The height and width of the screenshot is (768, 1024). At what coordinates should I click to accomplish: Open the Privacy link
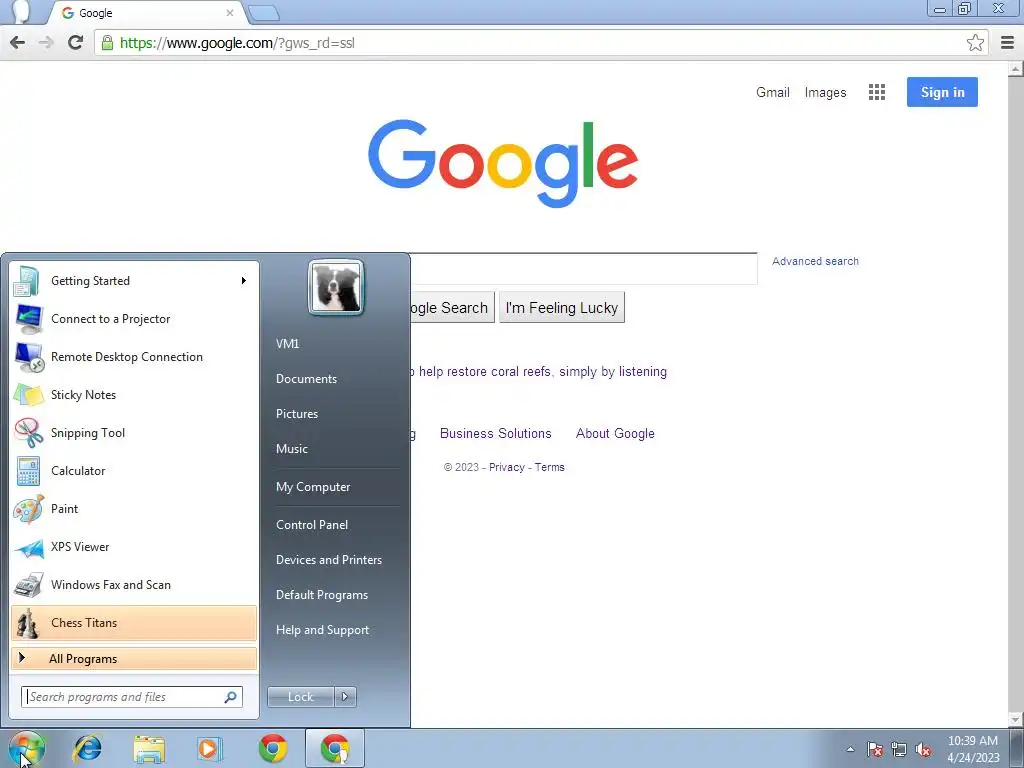pos(507,468)
